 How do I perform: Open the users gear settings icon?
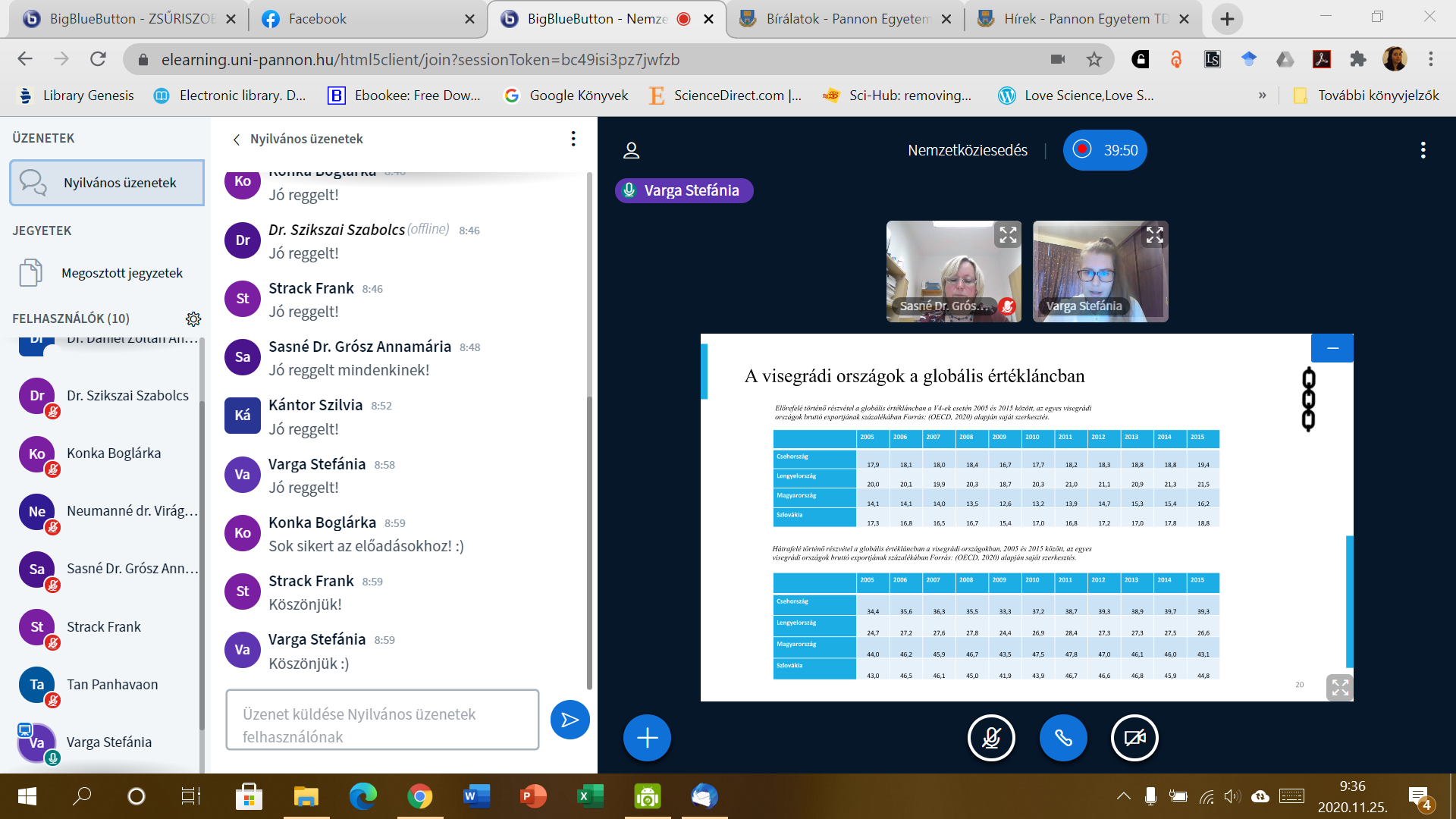click(x=193, y=318)
